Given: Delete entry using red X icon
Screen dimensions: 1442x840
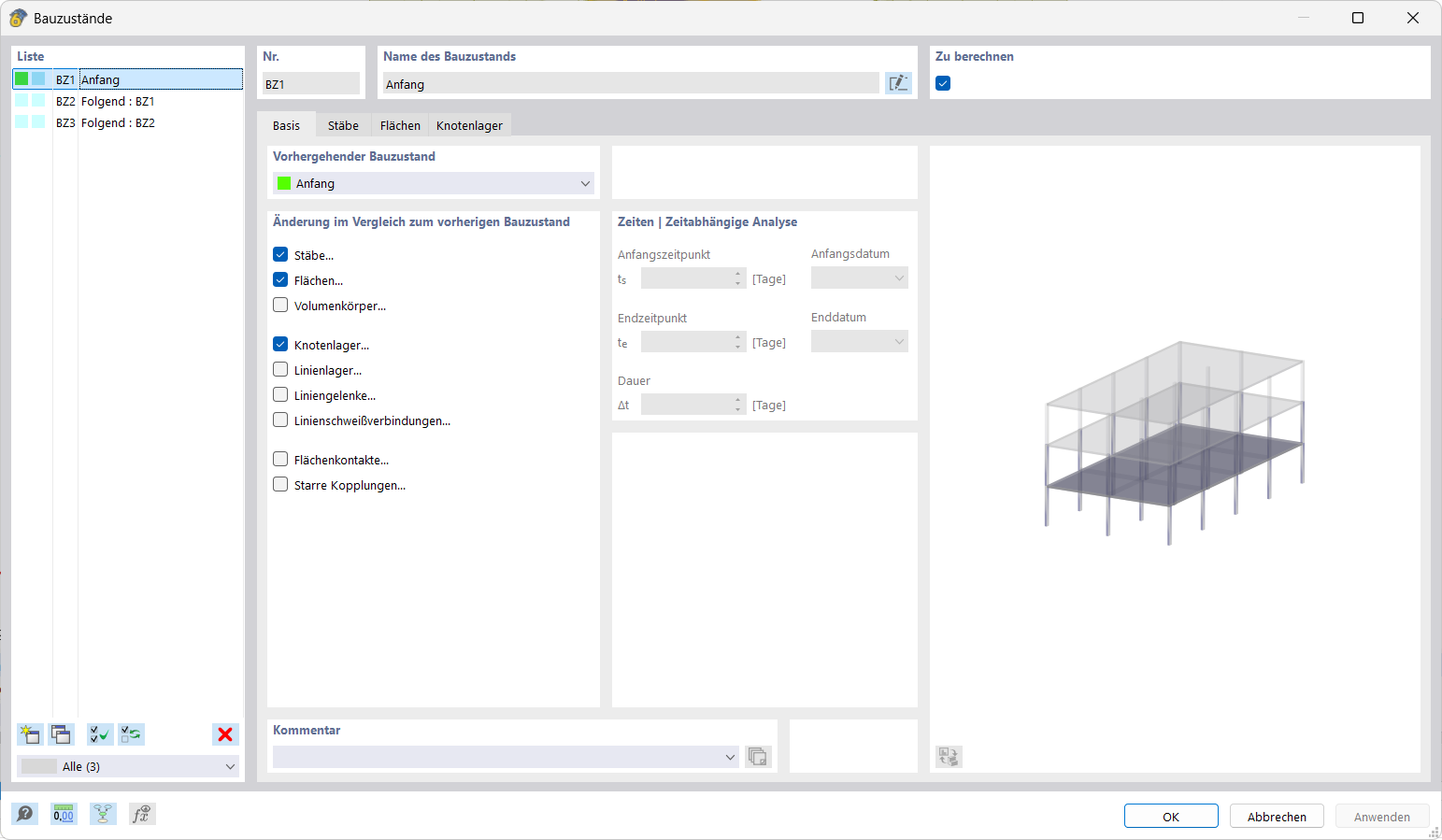Looking at the screenshot, I should coord(224,734).
